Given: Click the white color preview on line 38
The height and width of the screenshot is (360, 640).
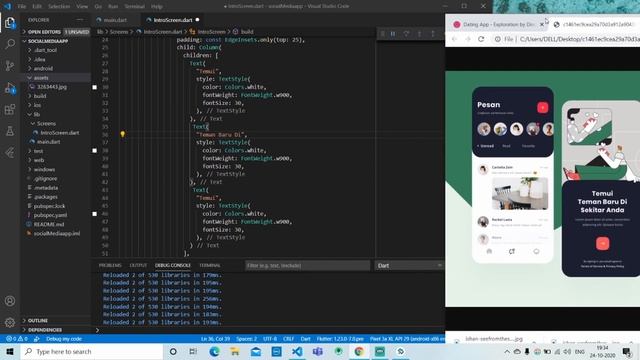Looking at the screenshot, I should (95, 151).
